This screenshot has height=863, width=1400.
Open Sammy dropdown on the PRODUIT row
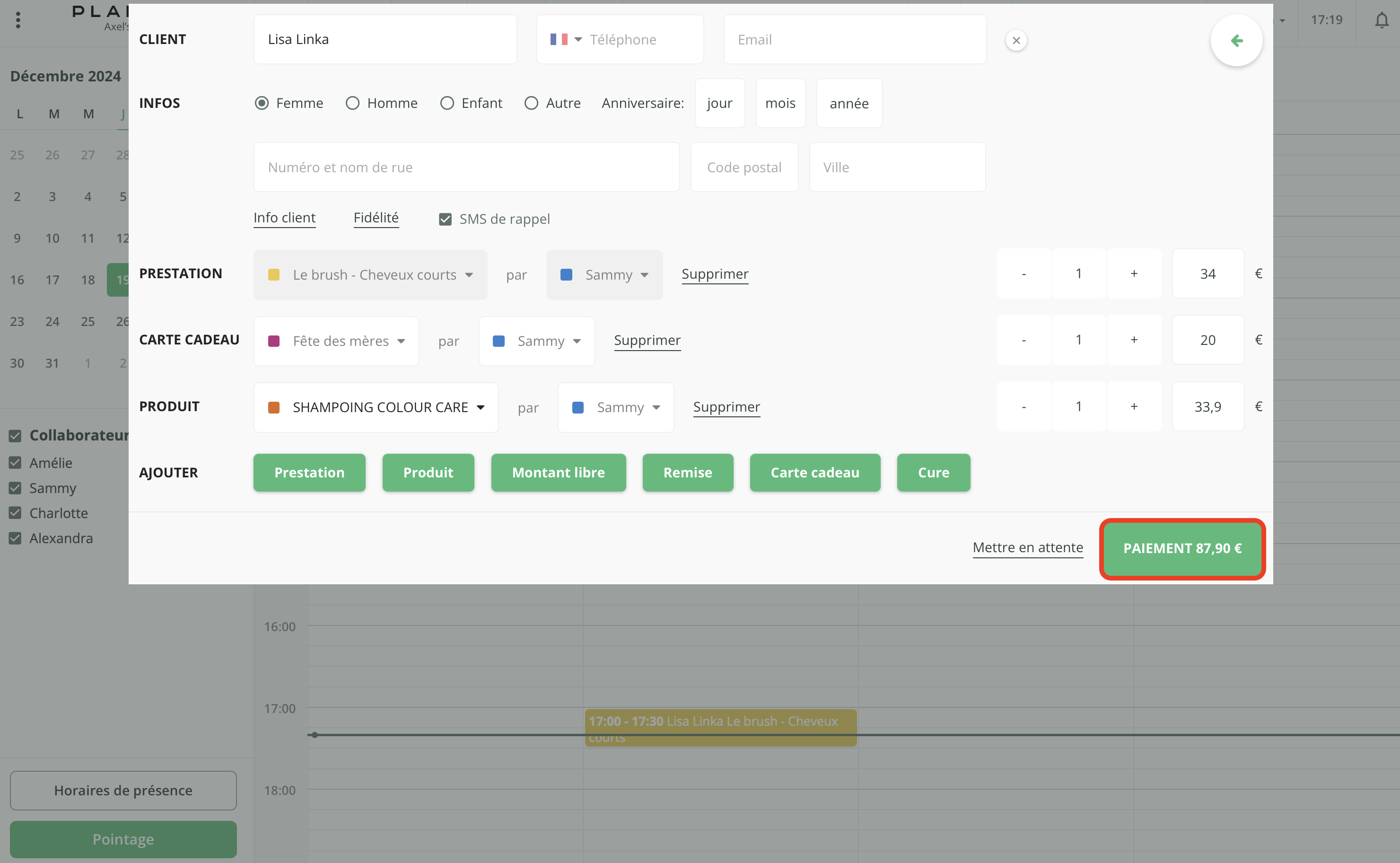click(x=616, y=407)
